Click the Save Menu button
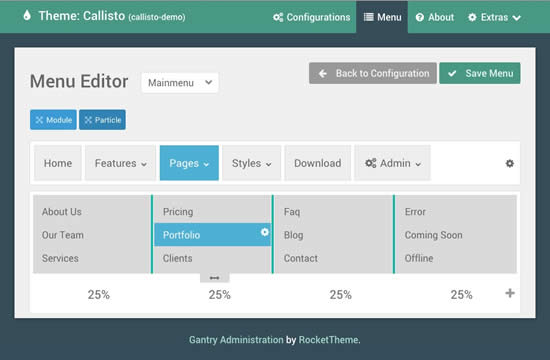 pos(480,73)
